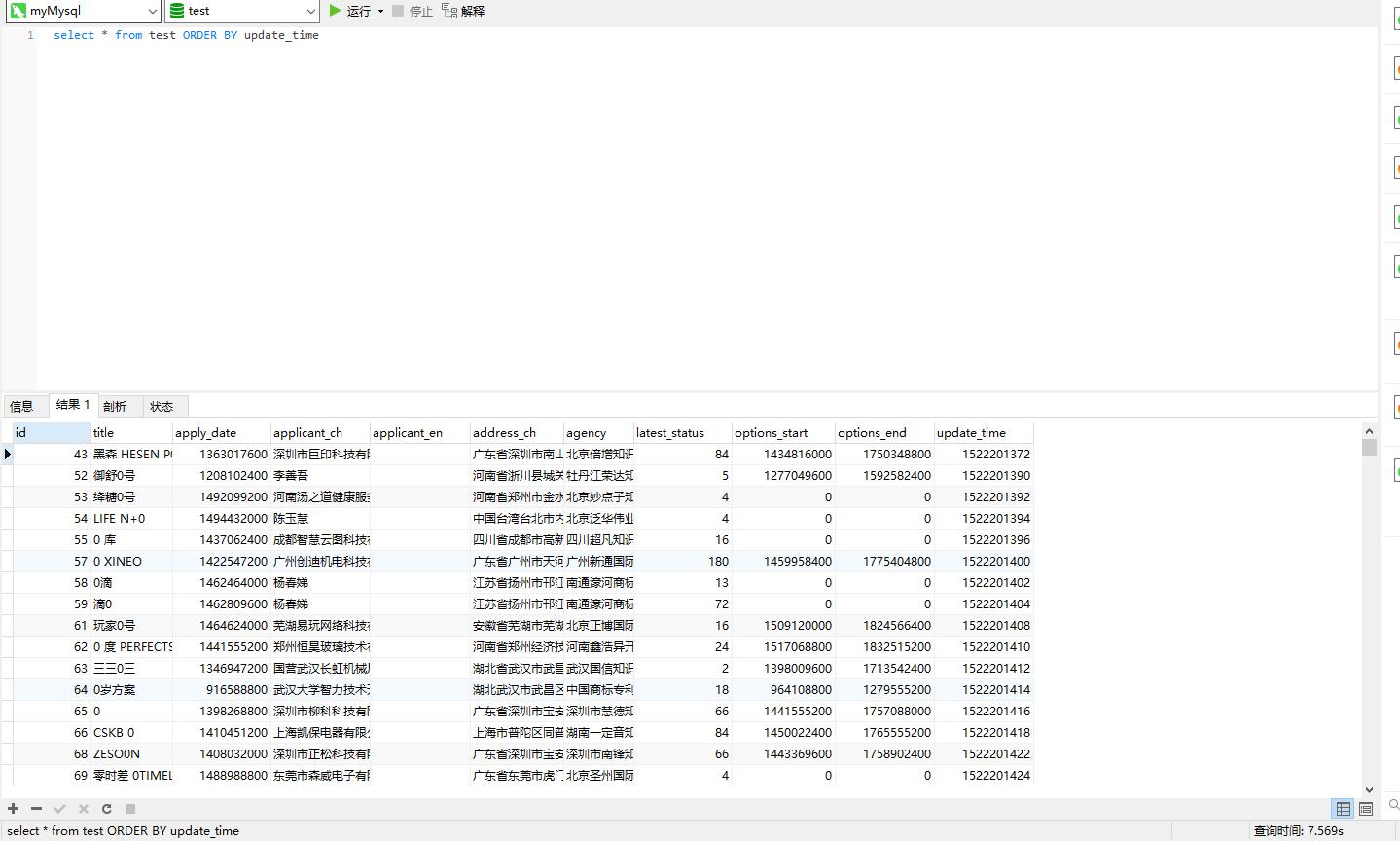Click the apply_date column header
This screenshot has height=841, width=1400.
[x=222, y=433]
